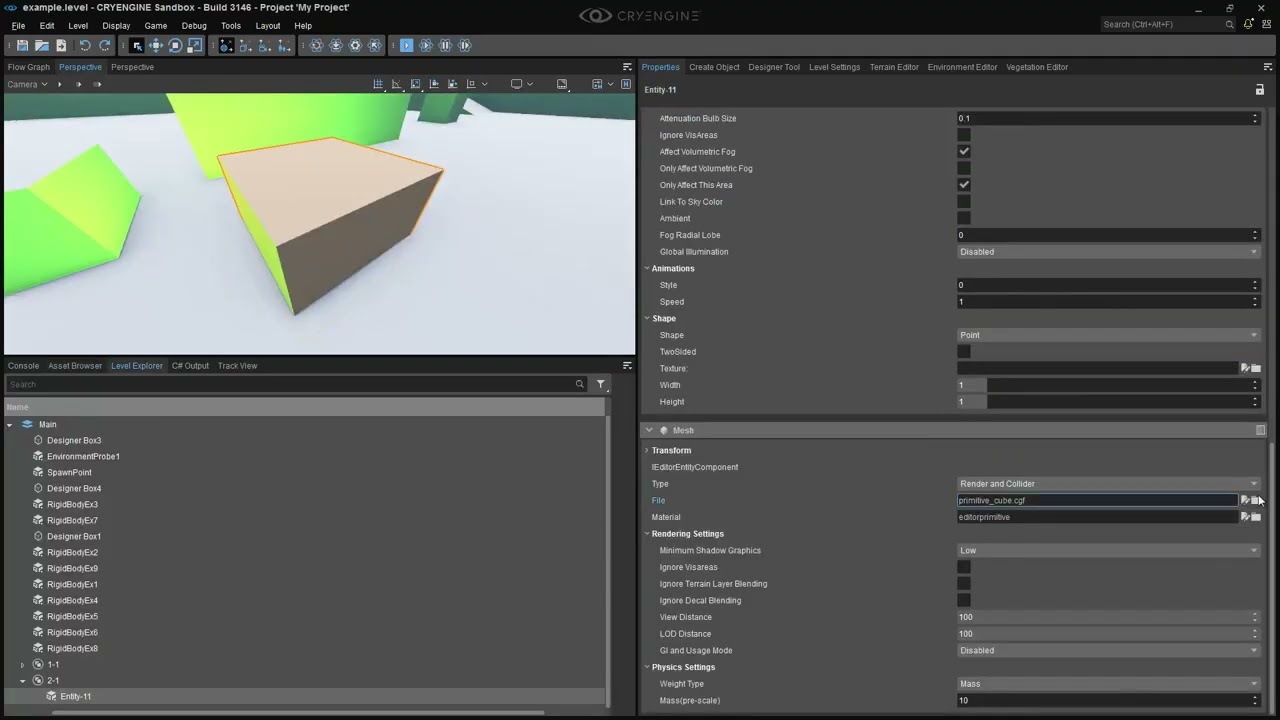The image size is (1280, 720).
Task: Open Minimum Shadow Graphics dropdown
Action: pyautogui.click(x=1108, y=550)
